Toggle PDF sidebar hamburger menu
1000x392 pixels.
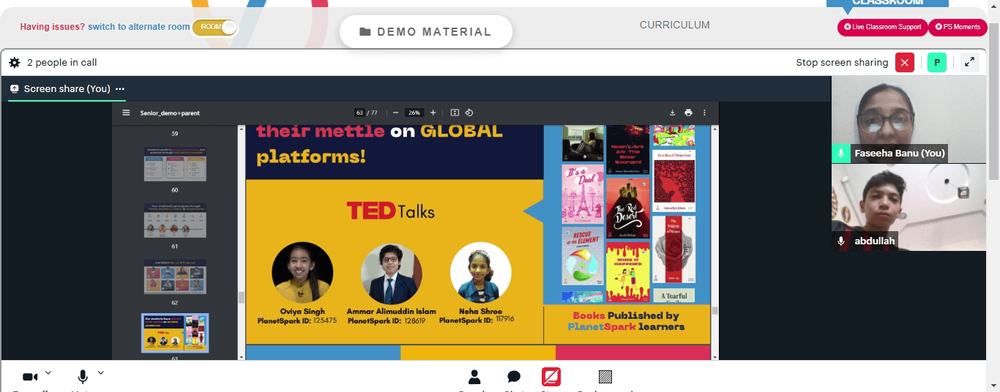pos(126,113)
